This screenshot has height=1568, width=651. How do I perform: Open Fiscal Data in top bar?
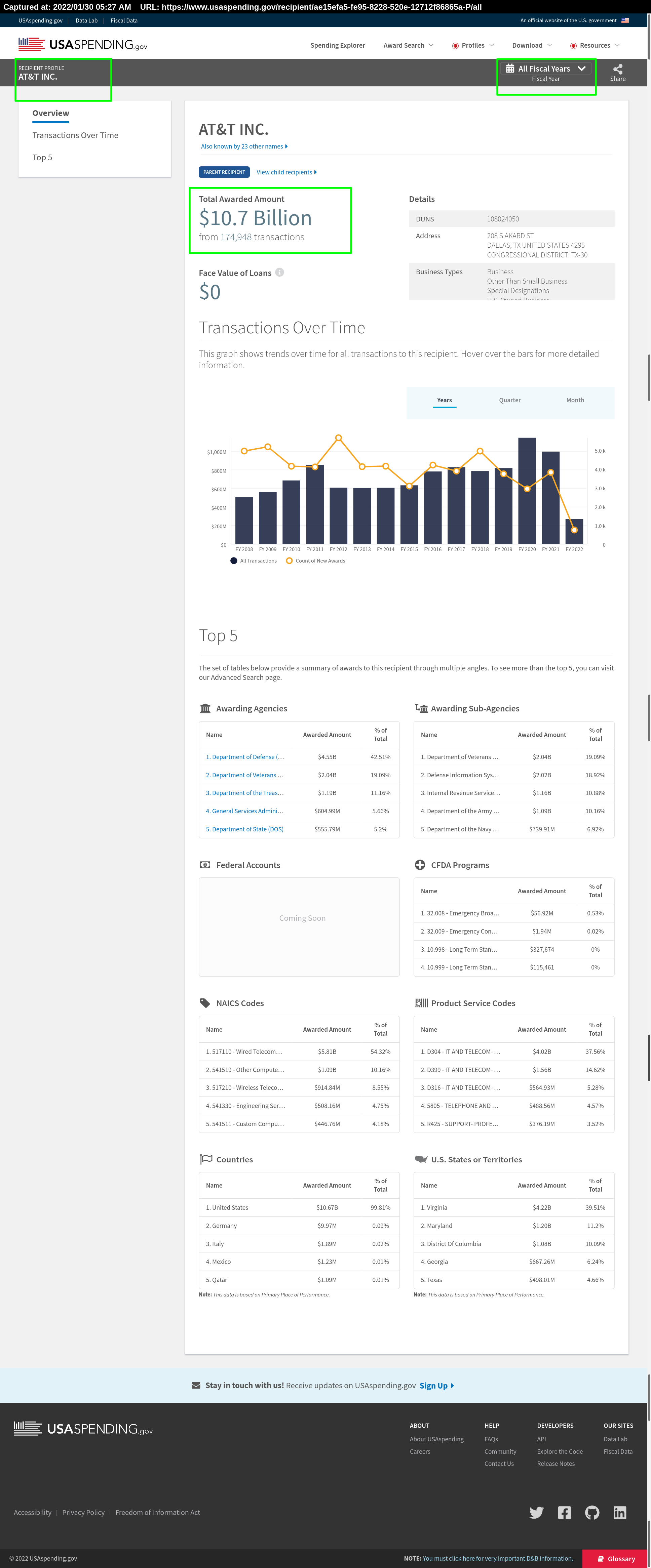(x=124, y=21)
